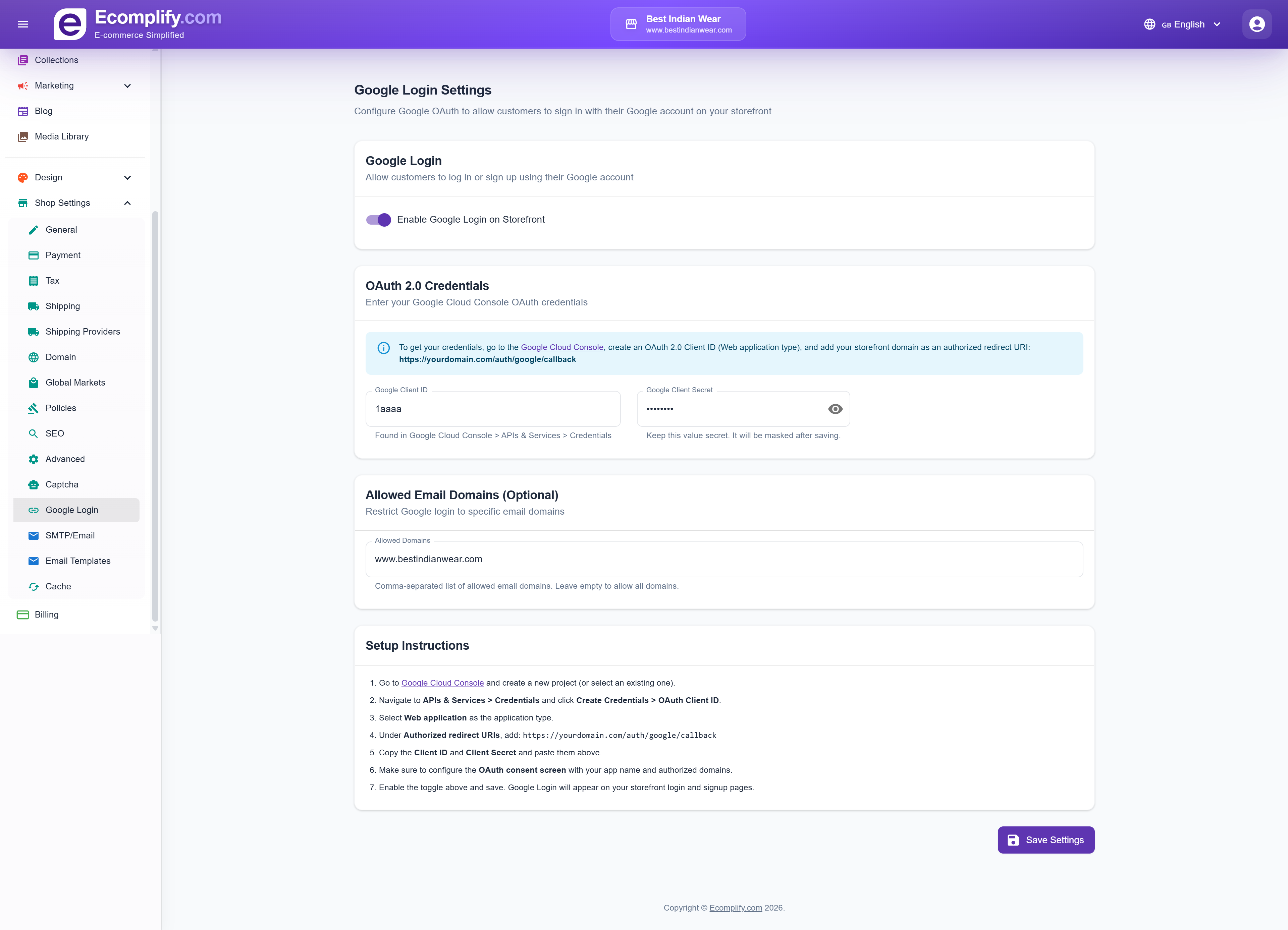Go to Global Markets settings
This screenshot has width=1288, height=930.
[75, 383]
